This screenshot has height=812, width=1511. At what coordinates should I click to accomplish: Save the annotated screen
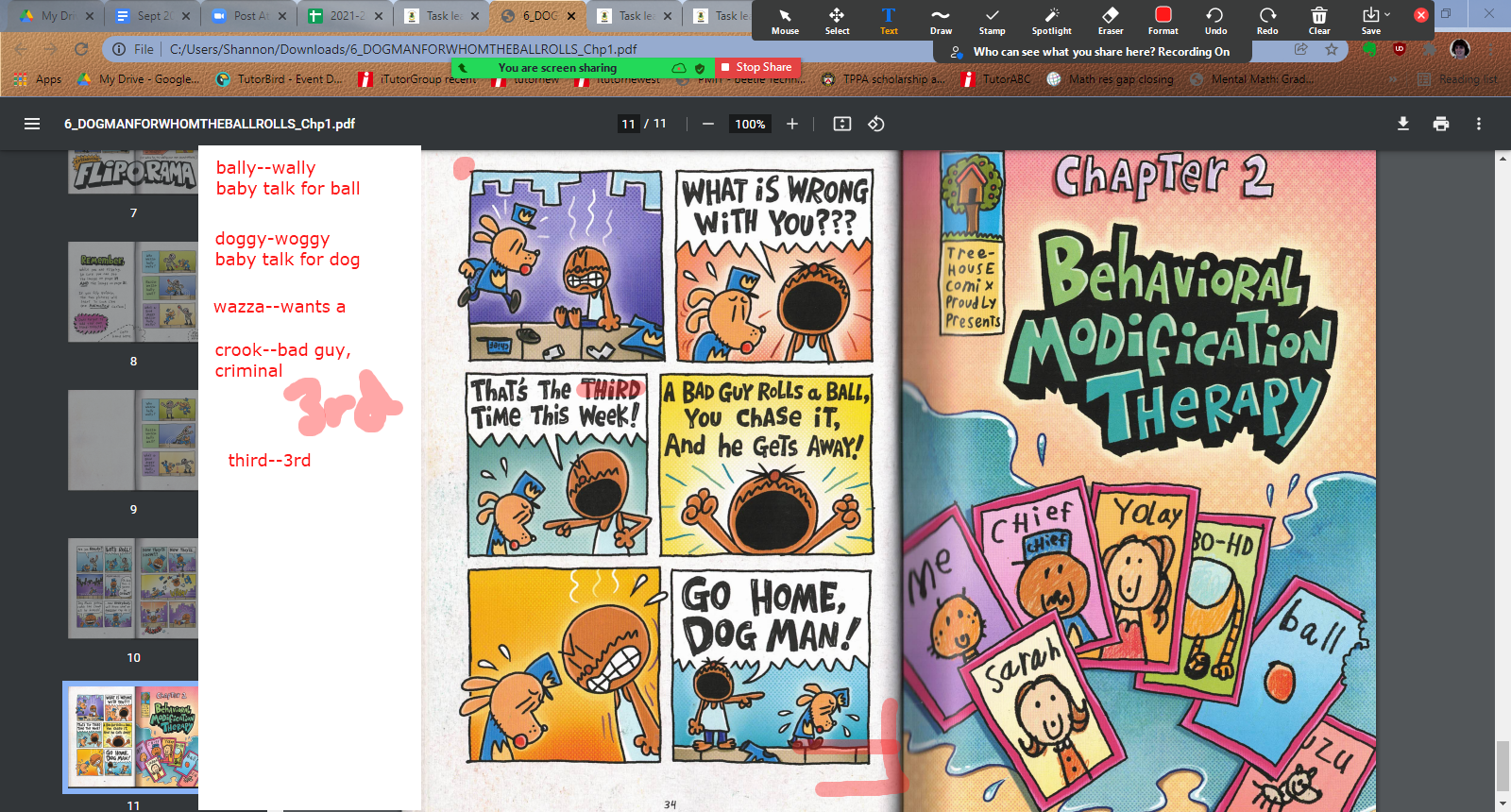tap(1370, 21)
